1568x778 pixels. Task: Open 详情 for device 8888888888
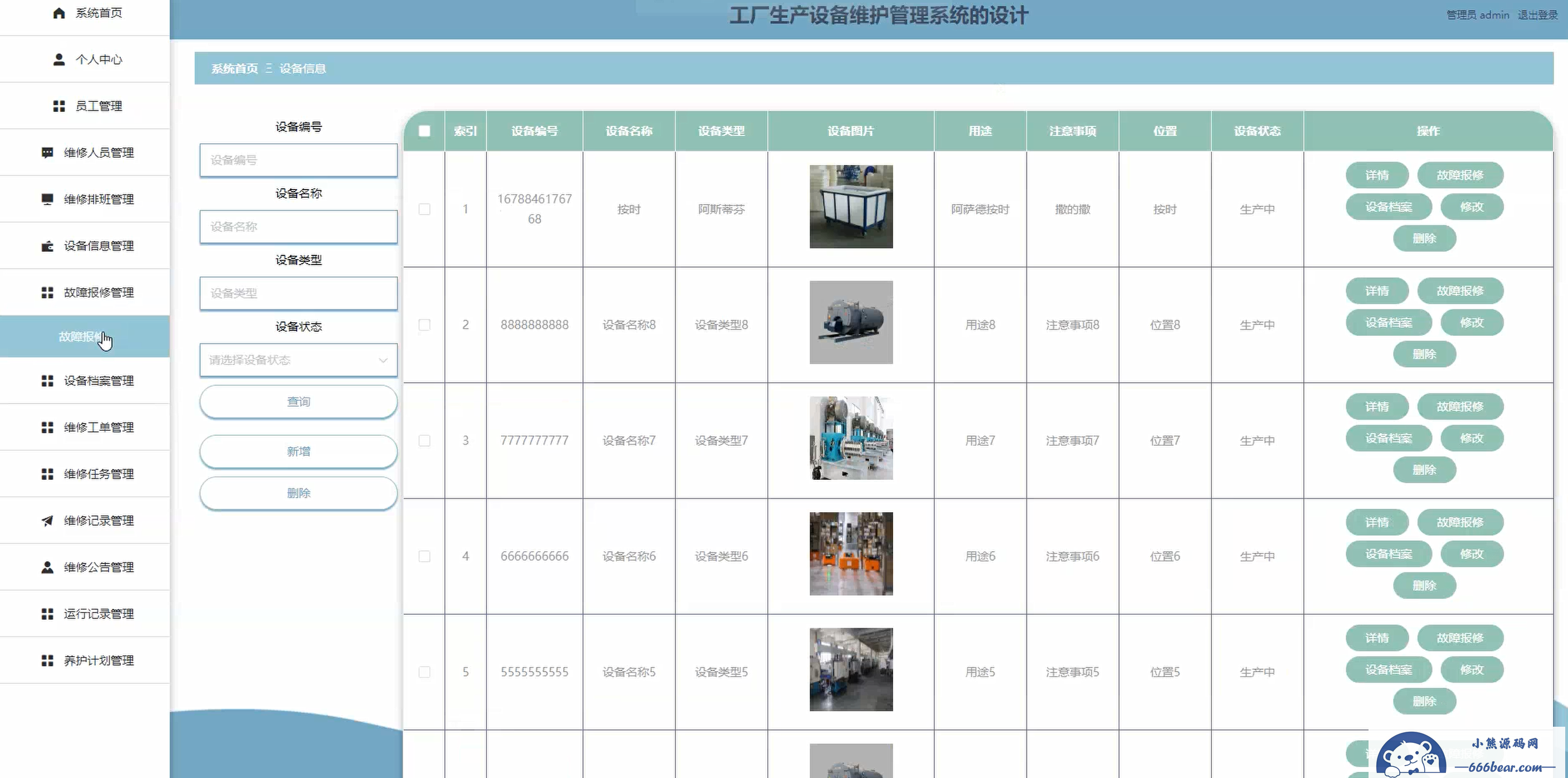(x=1377, y=291)
